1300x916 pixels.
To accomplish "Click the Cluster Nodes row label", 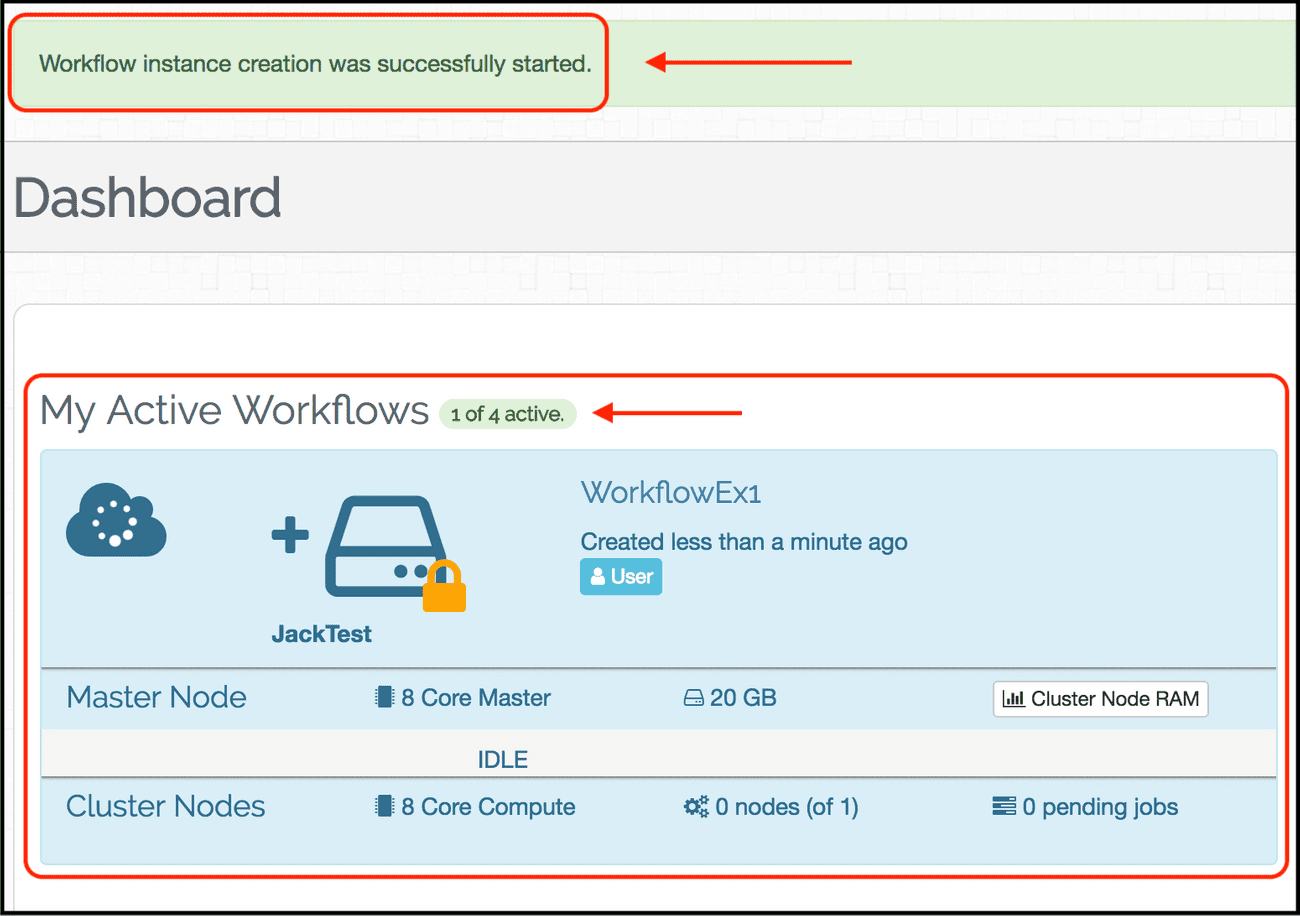I will [165, 806].
